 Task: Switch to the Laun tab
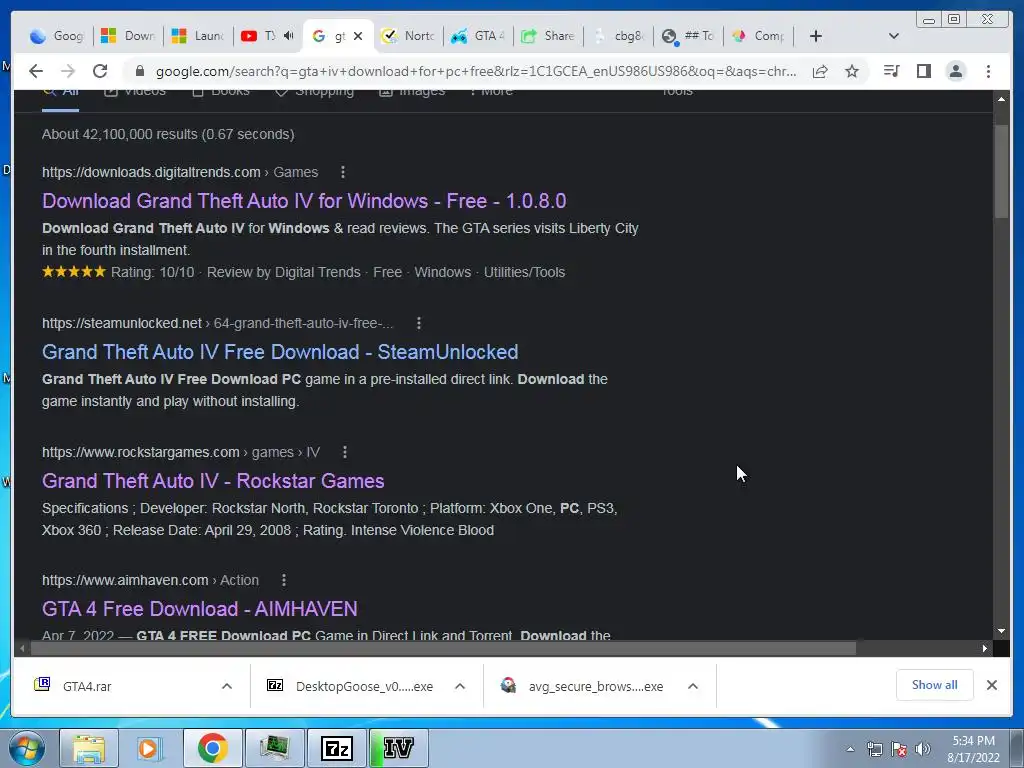[x=198, y=36]
